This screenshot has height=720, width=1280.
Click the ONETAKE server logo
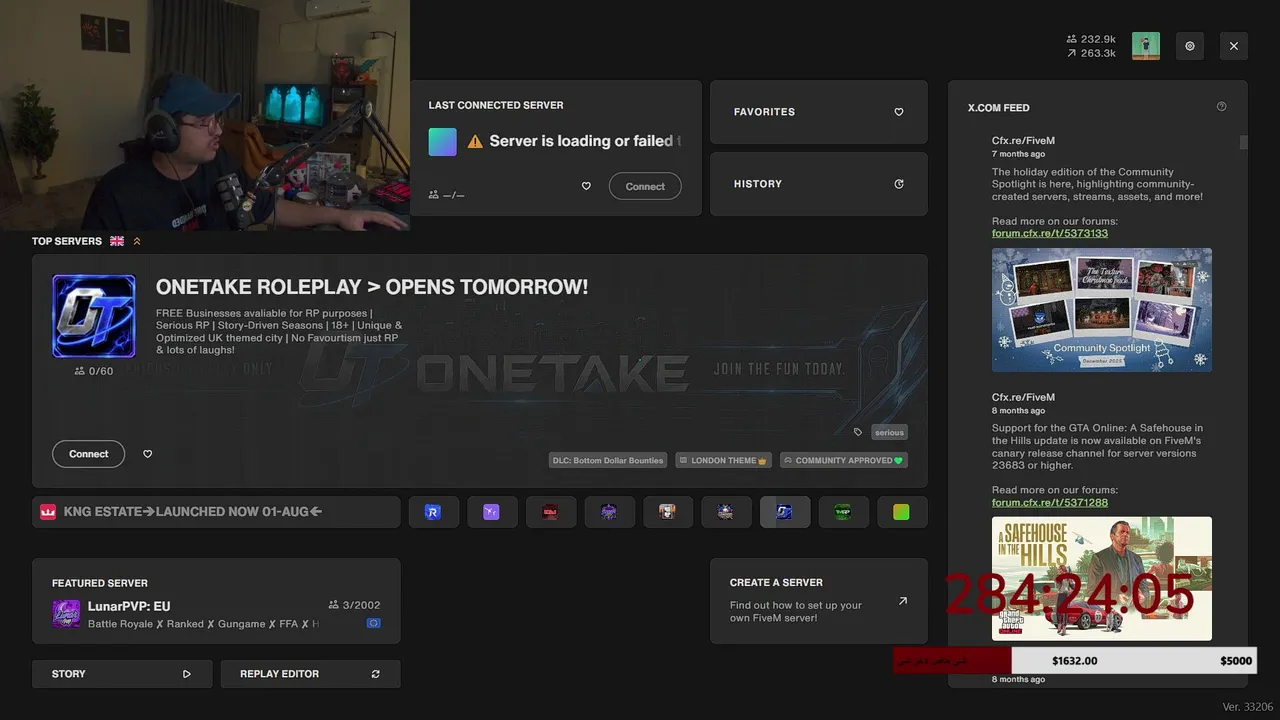pyautogui.click(x=94, y=316)
